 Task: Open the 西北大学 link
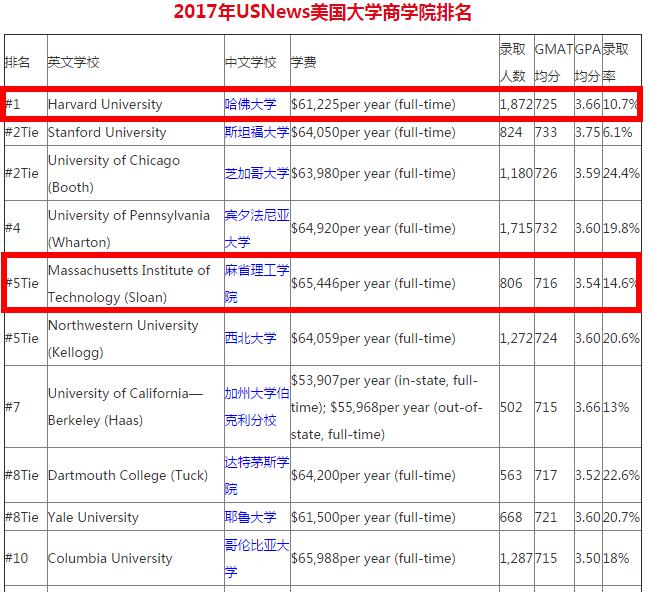[250, 338]
